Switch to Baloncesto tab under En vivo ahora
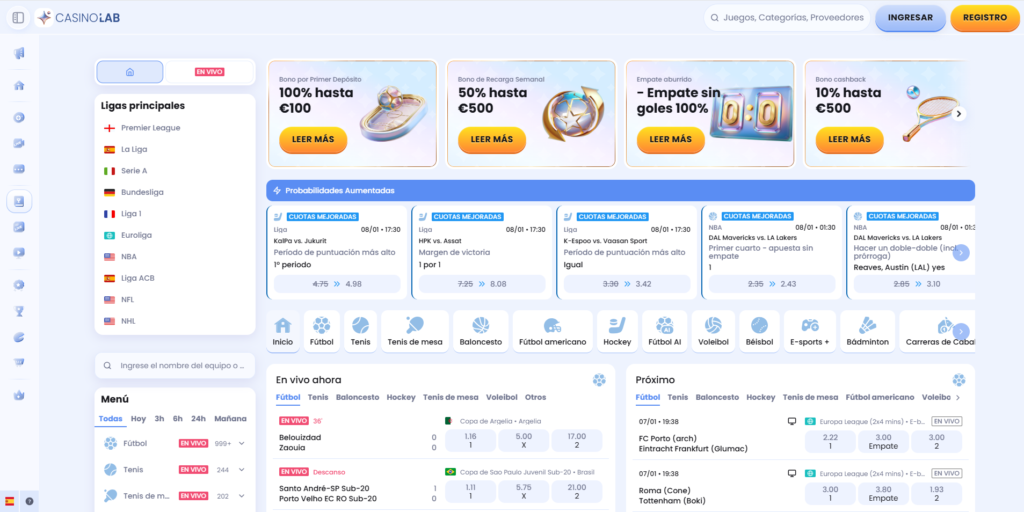1024x512 pixels. 357,397
